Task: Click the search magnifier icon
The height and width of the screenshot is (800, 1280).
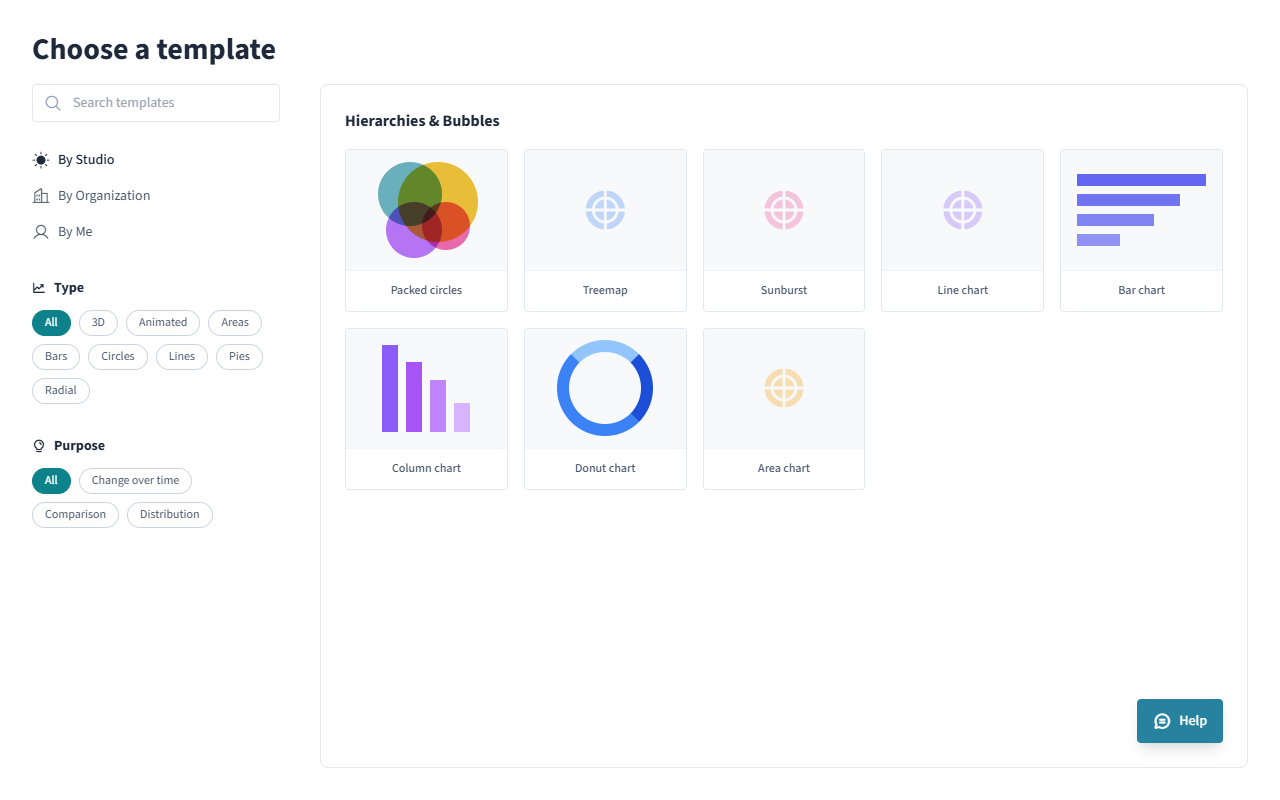Action: coord(53,103)
